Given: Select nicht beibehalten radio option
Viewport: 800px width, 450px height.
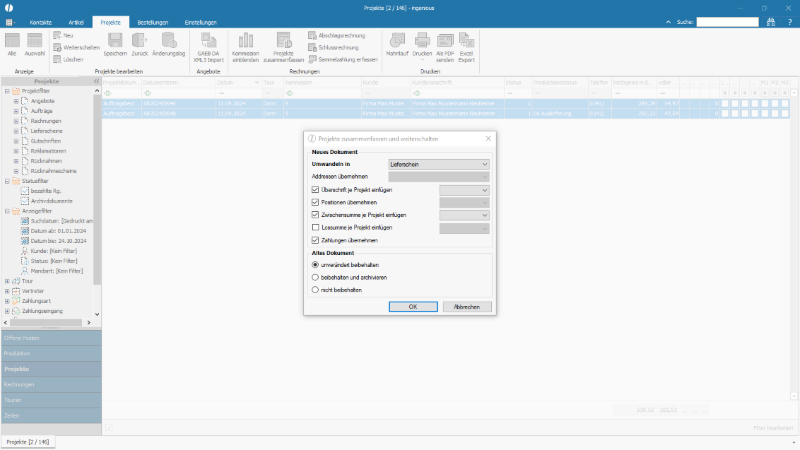Looking at the screenshot, I should [315, 290].
